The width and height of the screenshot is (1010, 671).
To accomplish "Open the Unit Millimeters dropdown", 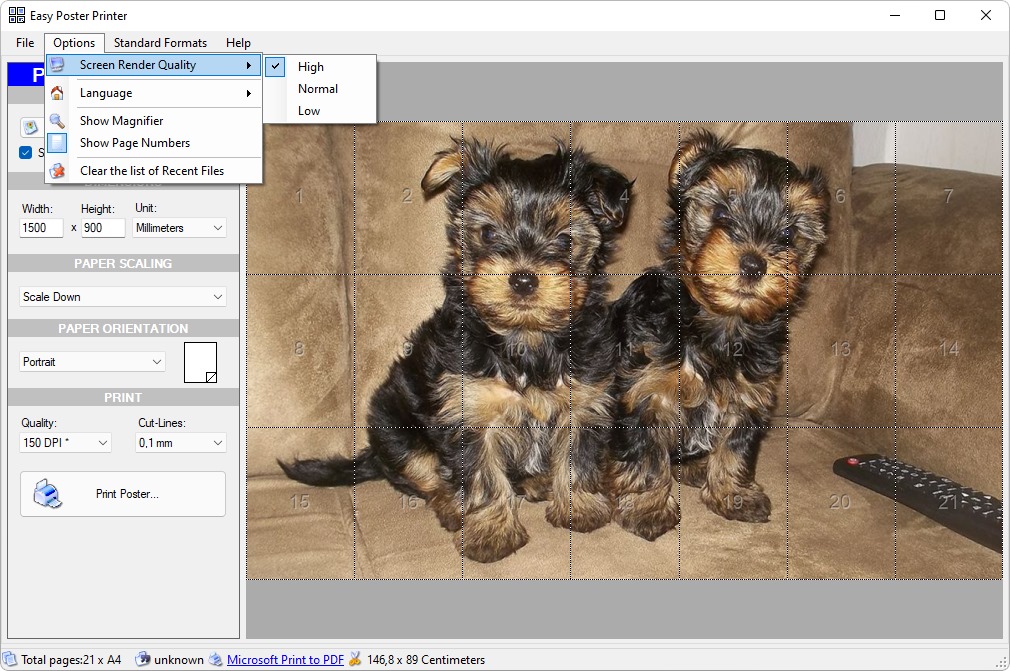I will [180, 228].
